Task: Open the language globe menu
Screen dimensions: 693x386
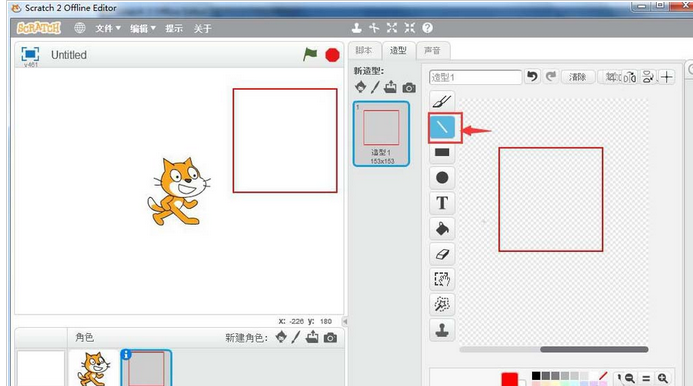Action: pos(80,28)
